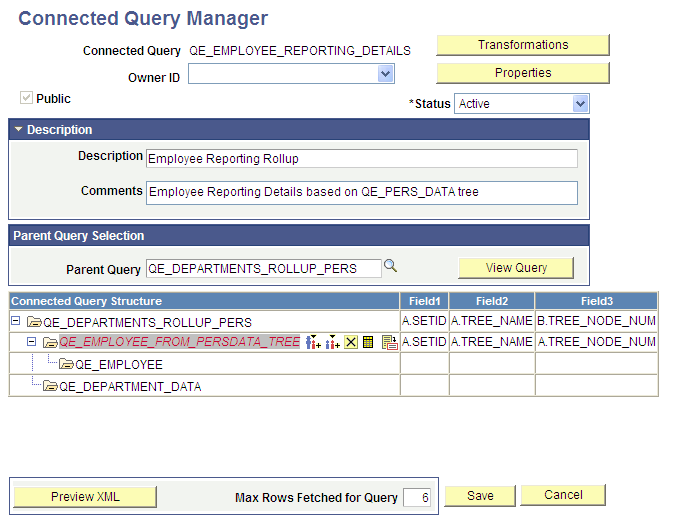
Task: Click the Transformations button
Action: [523, 45]
